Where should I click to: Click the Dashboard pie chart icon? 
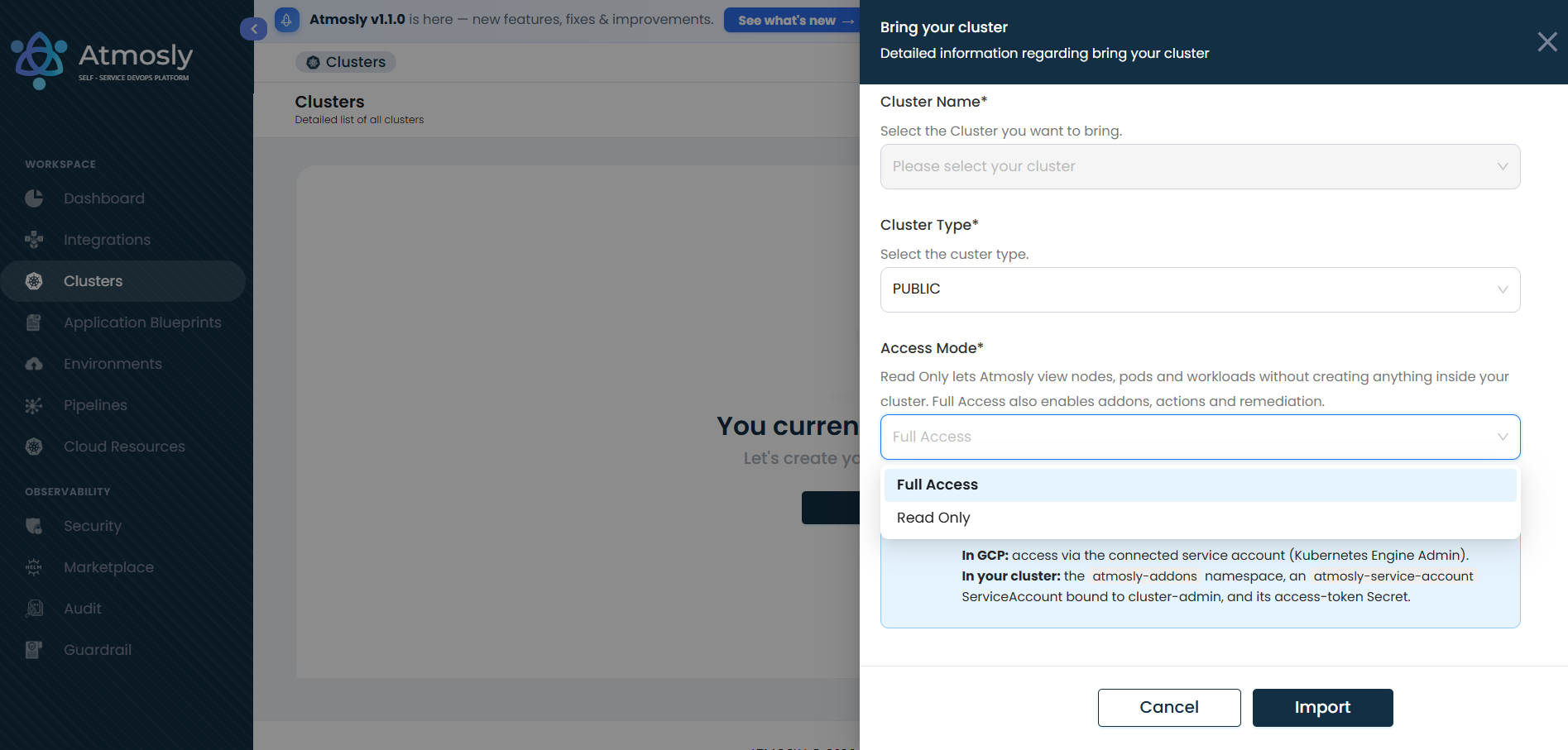(x=34, y=198)
